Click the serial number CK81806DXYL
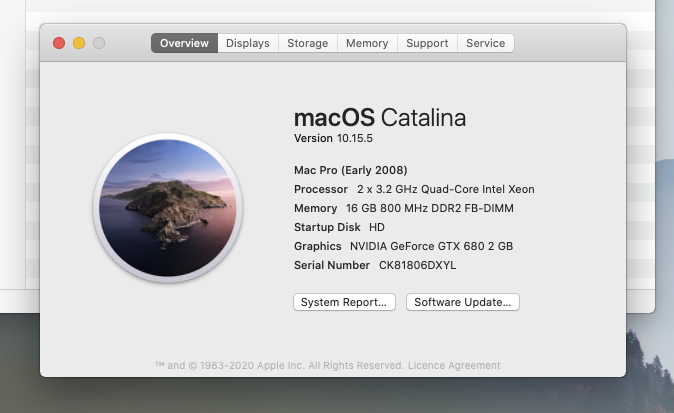The height and width of the screenshot is (413, 674). point(417,265)
